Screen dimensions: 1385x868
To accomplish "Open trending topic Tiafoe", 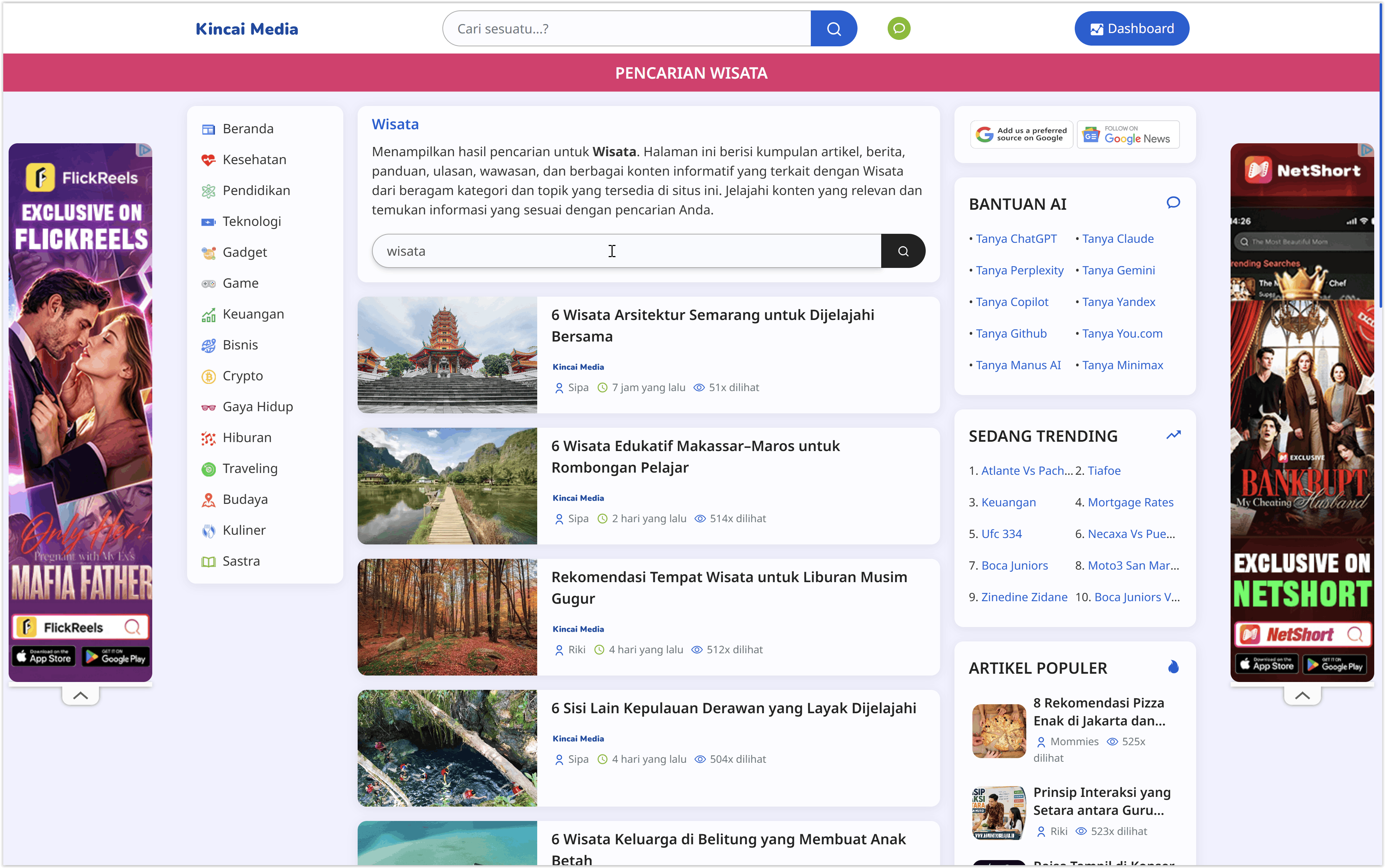I will click(1104, 471).
